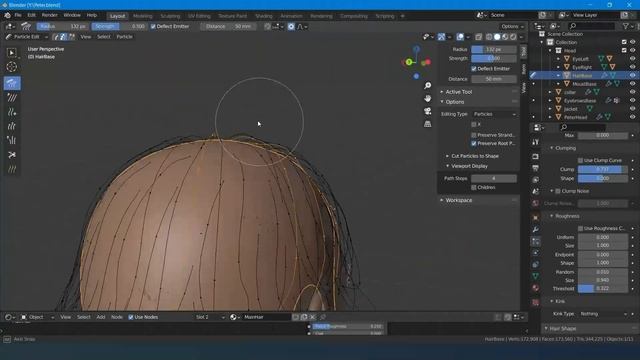Viewport: 640px width, 360px height.
Task: Open Tool properties tab icon
Action: (x=536, y=142)
